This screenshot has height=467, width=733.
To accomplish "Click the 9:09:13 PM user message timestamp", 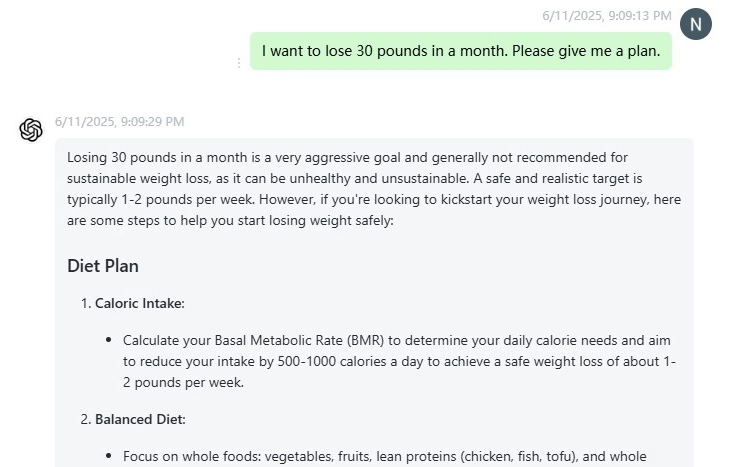I will click(606, 16).
